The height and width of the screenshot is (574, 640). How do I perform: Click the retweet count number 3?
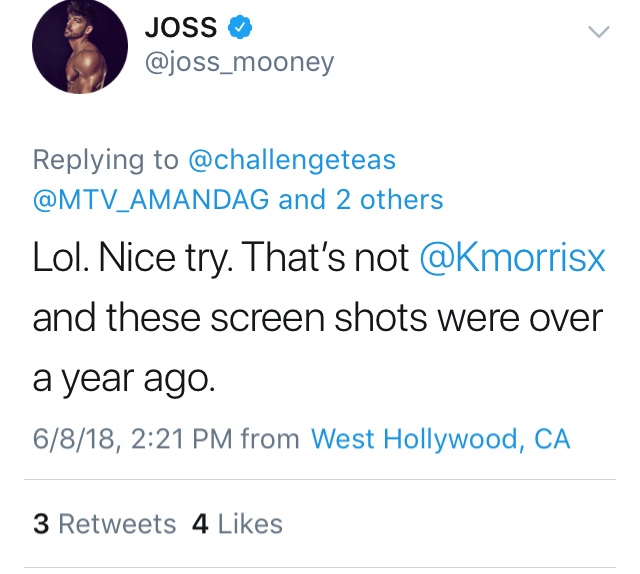[x=41, y=524]
